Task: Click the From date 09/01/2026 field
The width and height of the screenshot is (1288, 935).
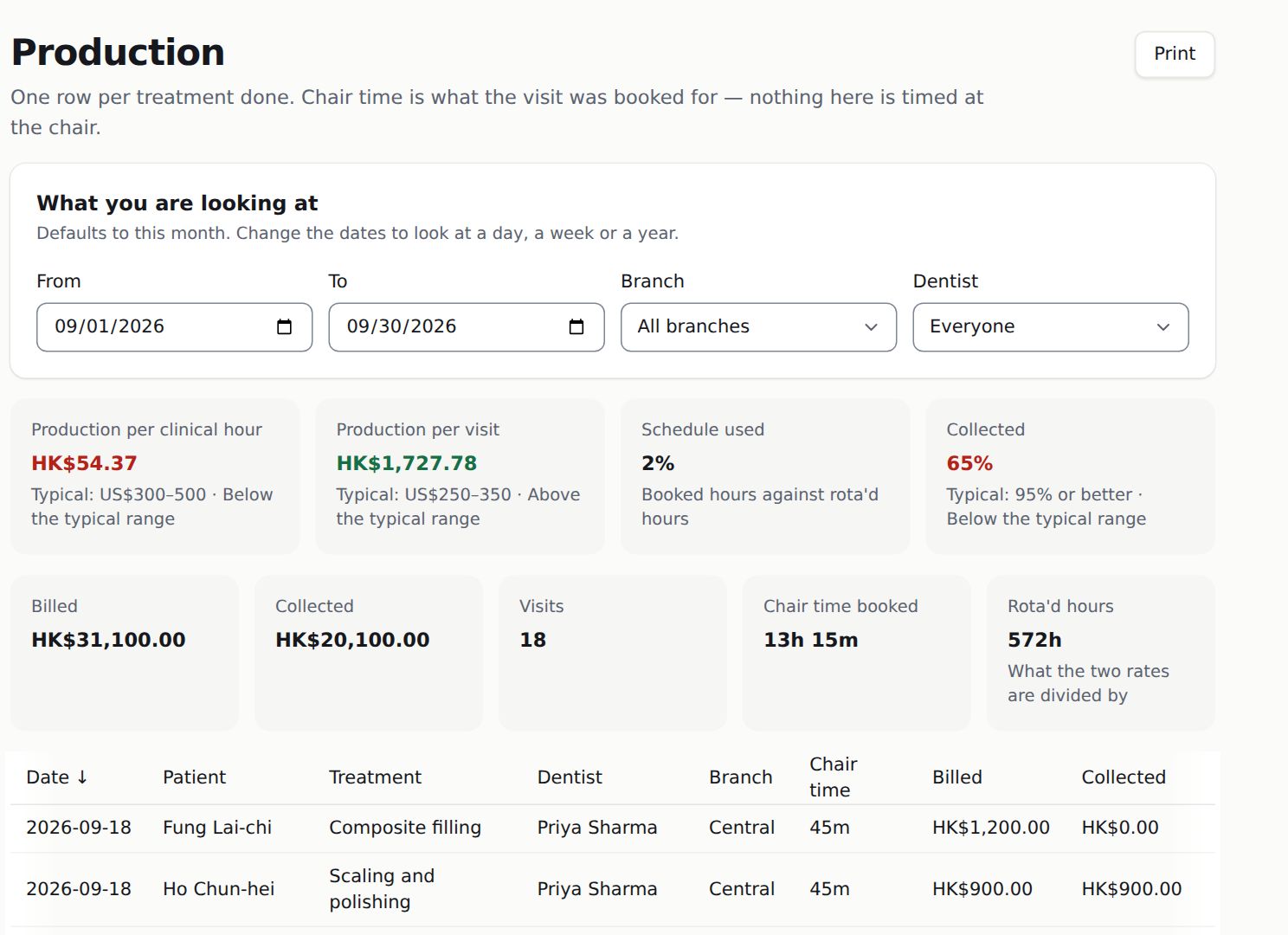Action: (174, 327)
